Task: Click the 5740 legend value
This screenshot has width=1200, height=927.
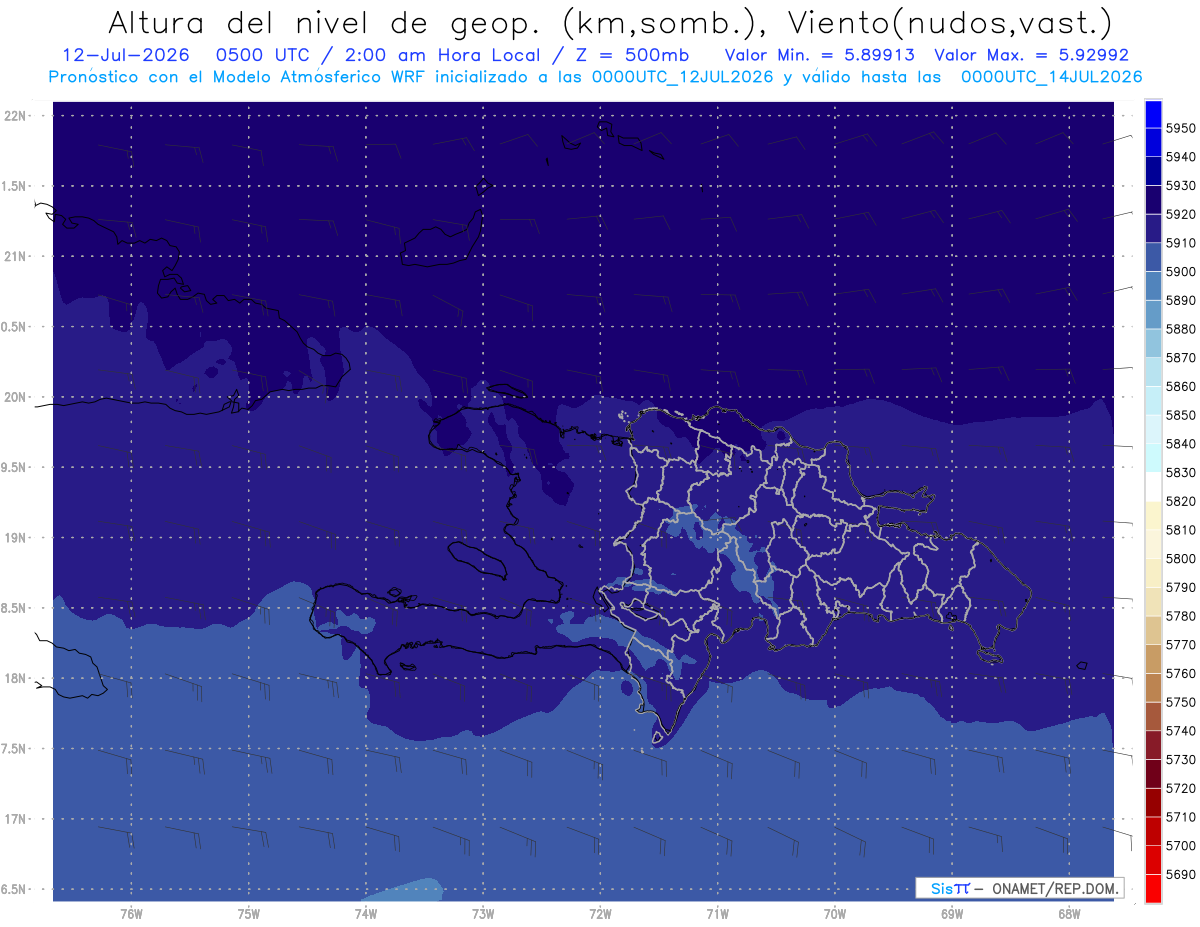Action: [x=1180, y=731]
